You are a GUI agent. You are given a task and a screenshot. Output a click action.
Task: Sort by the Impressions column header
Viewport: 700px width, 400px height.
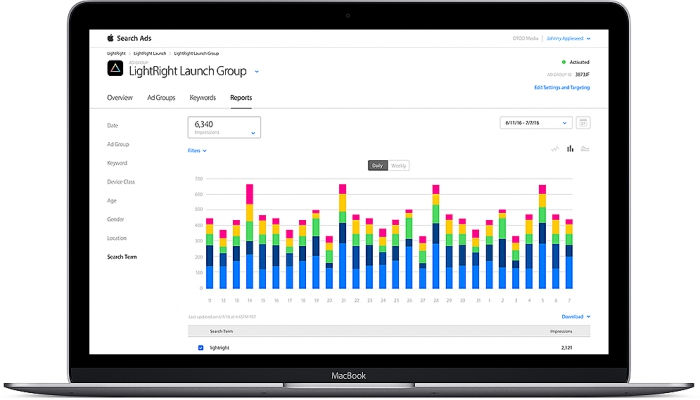pos(561,331)
